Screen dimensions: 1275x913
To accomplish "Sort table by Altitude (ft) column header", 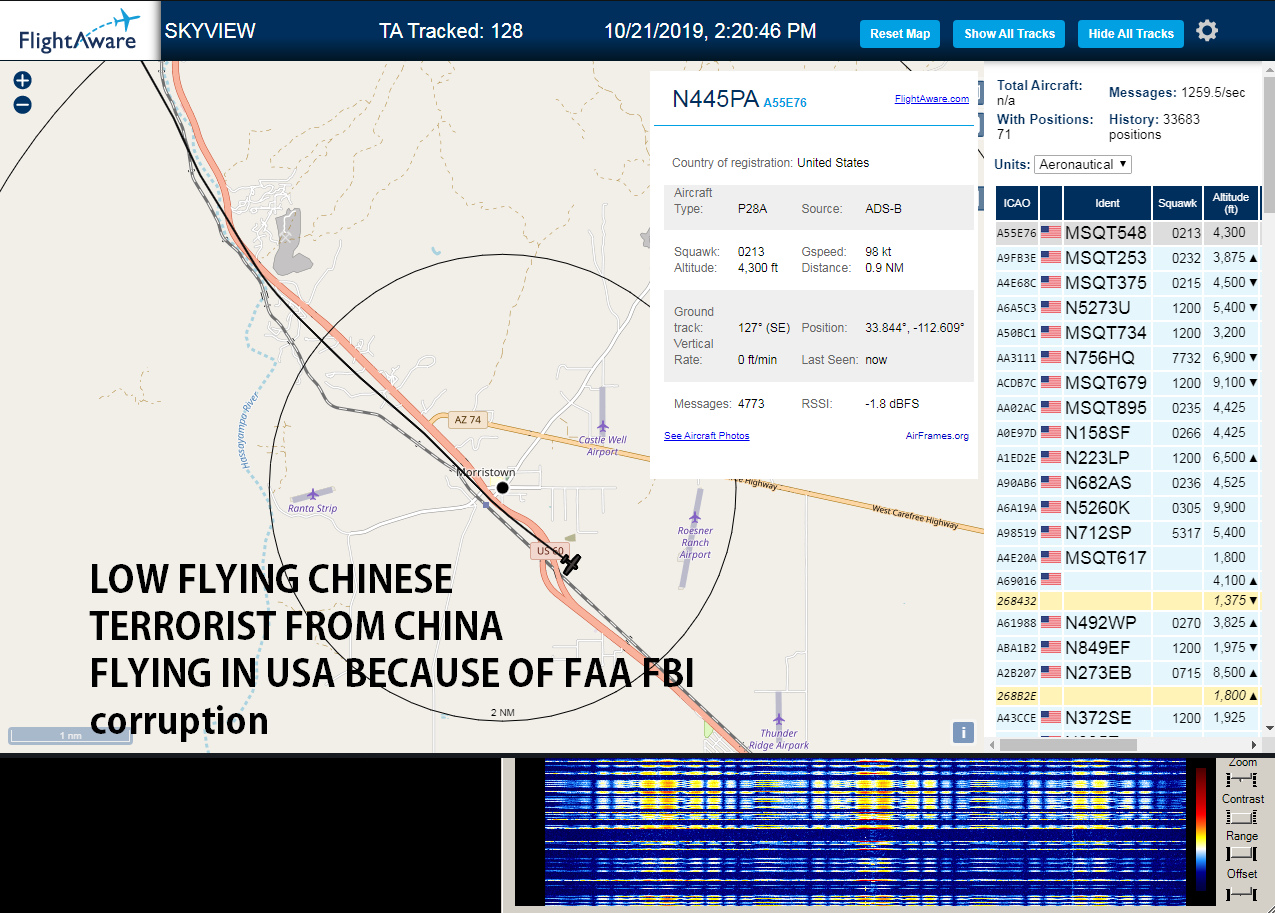I will click(x=1231, y=203).
